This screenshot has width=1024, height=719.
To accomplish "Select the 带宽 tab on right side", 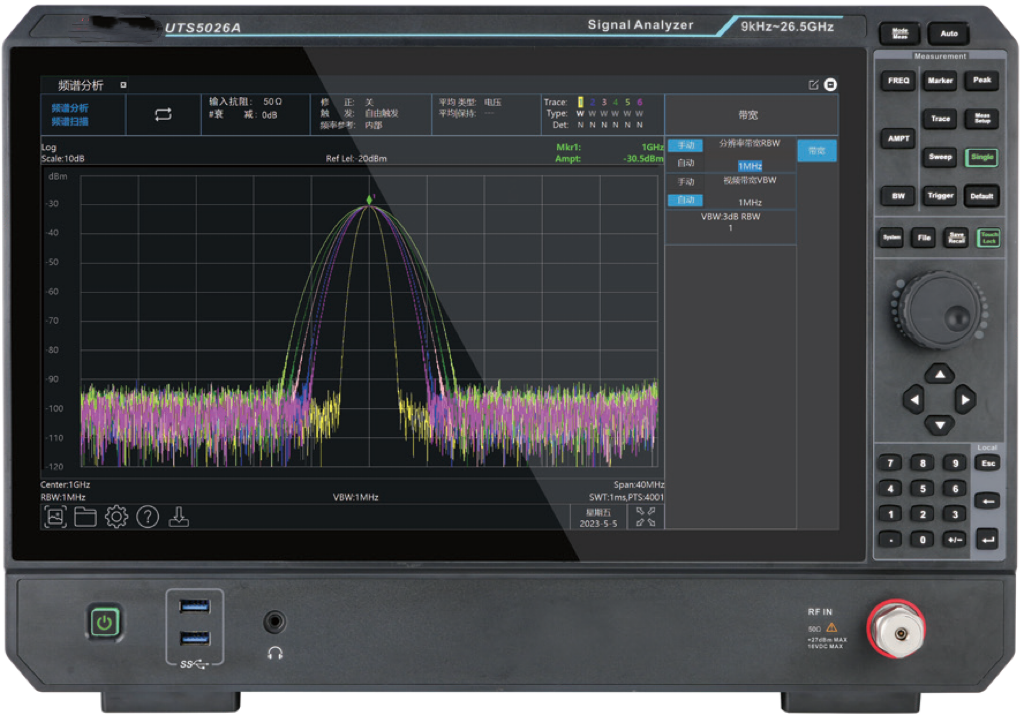I will tap(816, 151).
